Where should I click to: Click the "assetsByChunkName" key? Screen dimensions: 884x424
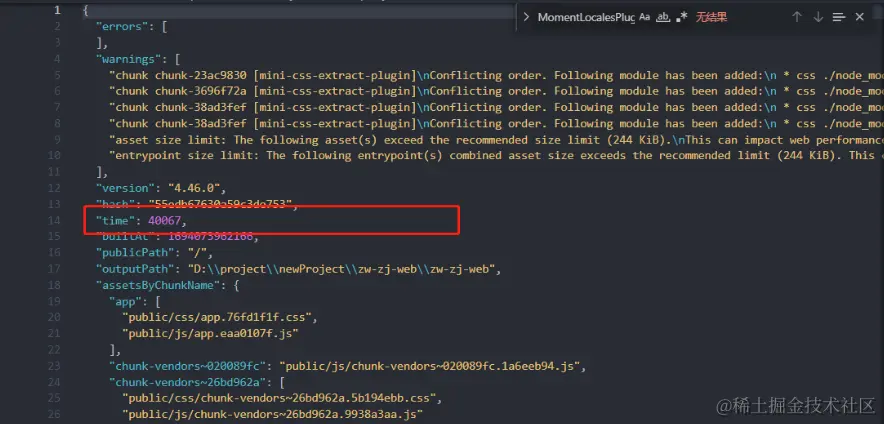158,285
